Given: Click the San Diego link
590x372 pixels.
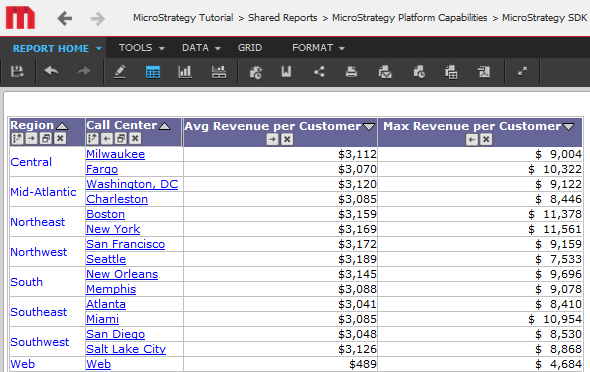Looking at the screenshot, I should click(116, 334).
